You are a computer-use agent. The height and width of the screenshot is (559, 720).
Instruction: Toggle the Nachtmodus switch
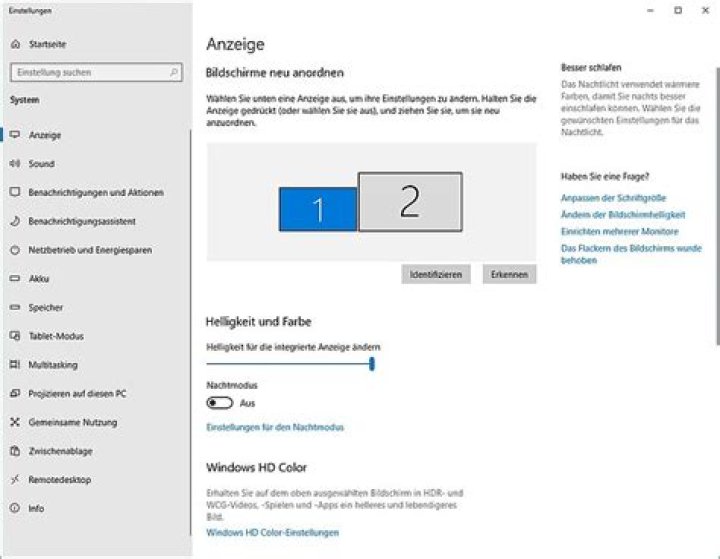219,403
